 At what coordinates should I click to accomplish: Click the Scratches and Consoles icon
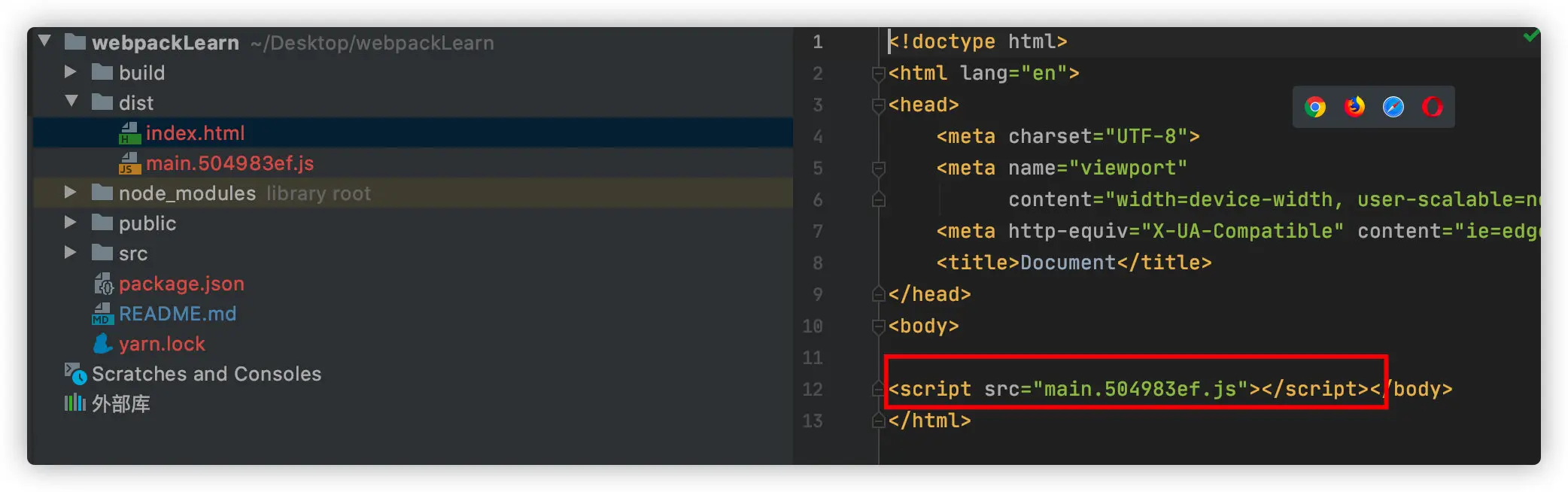tap(74, 373)
